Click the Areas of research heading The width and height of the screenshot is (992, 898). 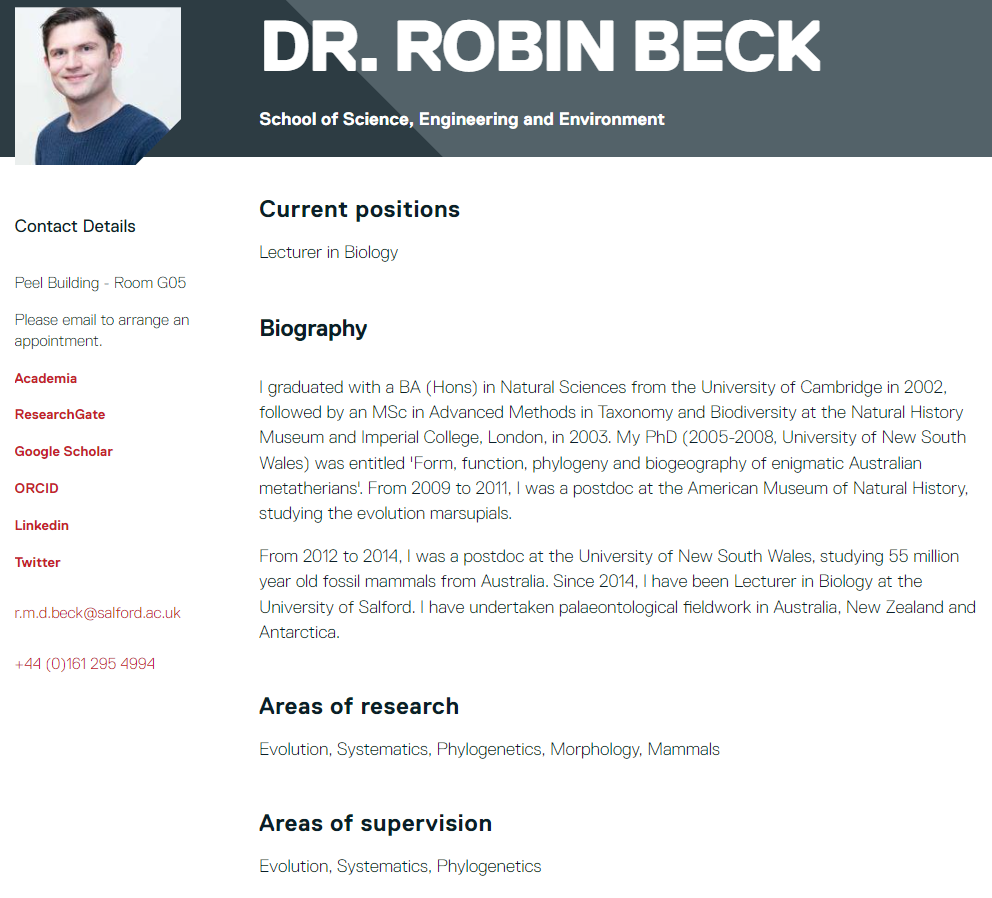[359, 706]
